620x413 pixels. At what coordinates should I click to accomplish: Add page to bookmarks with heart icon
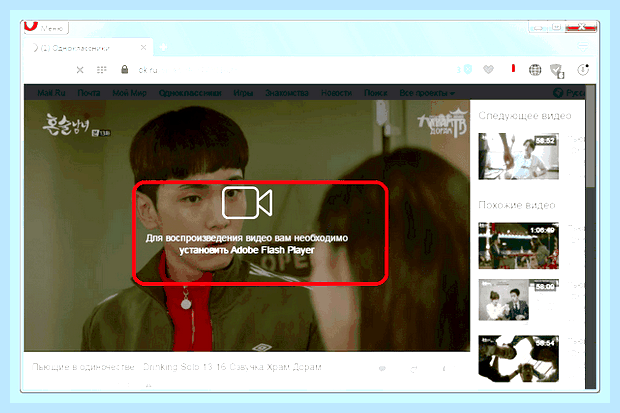[x=489, y=70]
